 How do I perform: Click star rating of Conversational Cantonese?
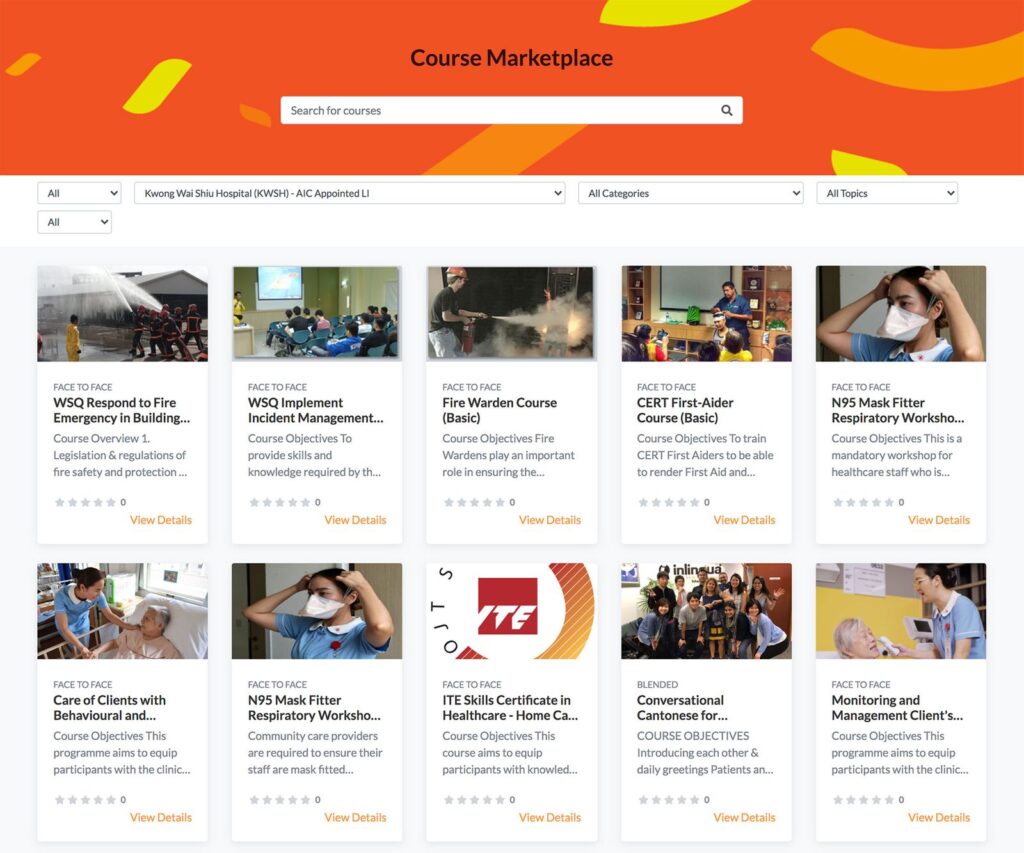[x=669, y=799]
